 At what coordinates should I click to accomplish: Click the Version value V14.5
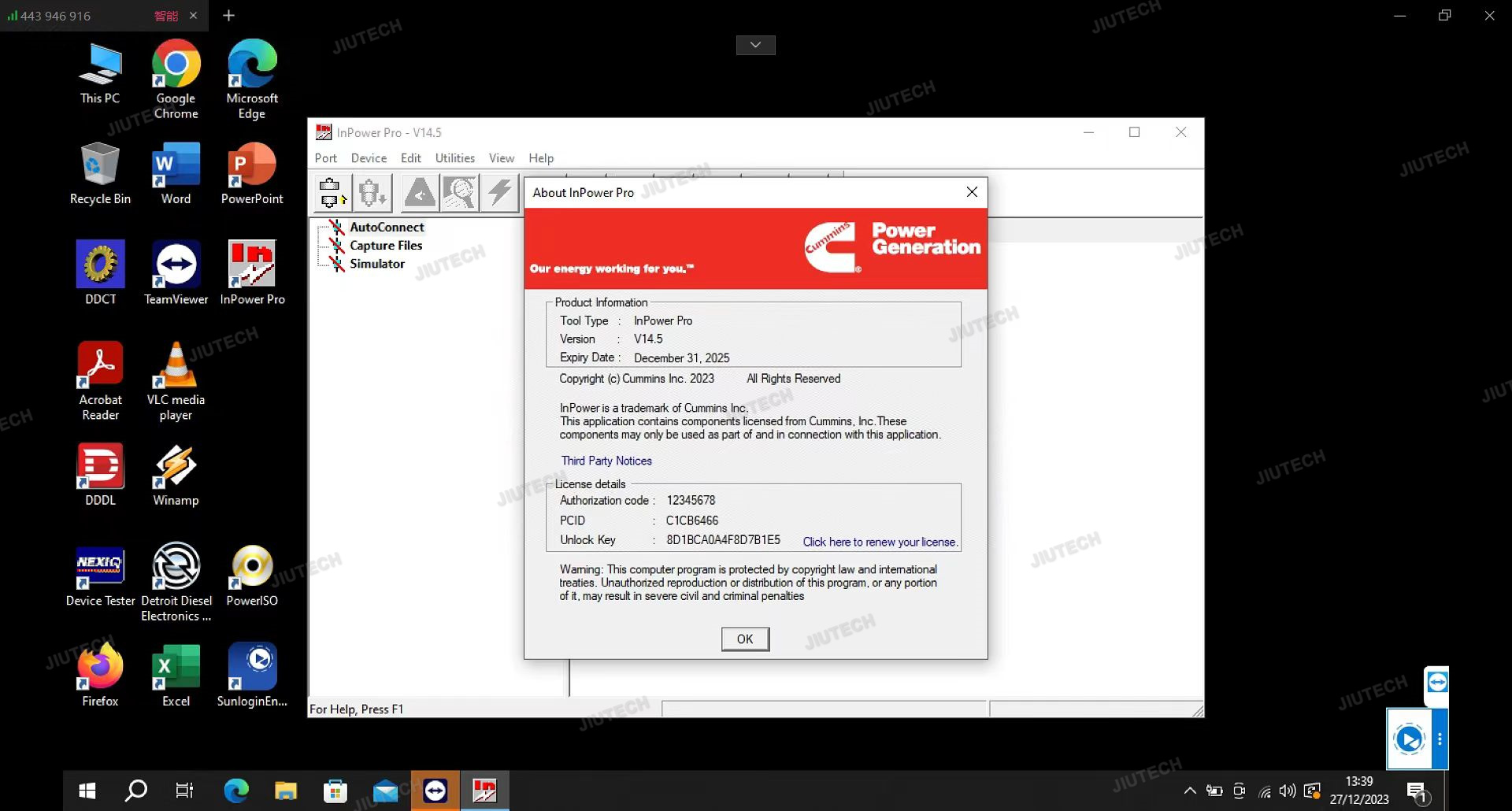(648, 339)
